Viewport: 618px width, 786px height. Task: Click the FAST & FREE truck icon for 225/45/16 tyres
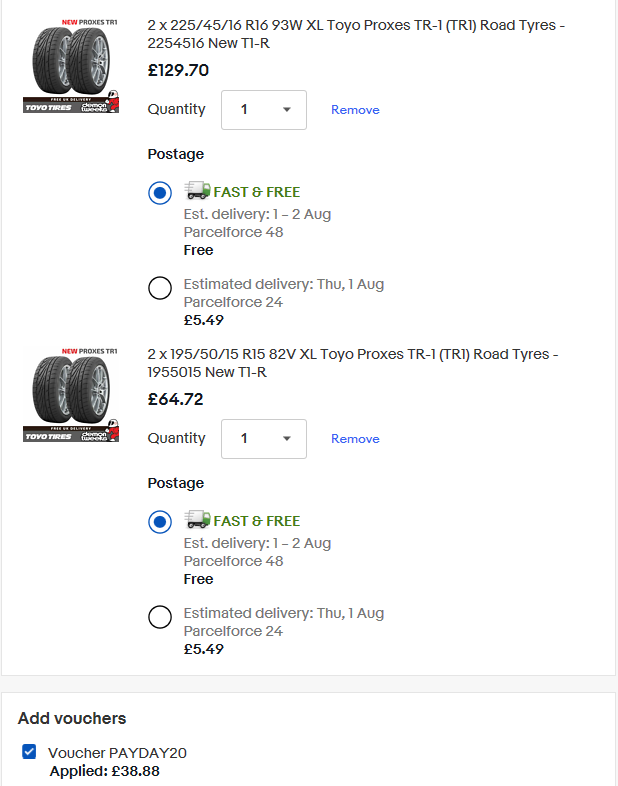coord(197,190)
